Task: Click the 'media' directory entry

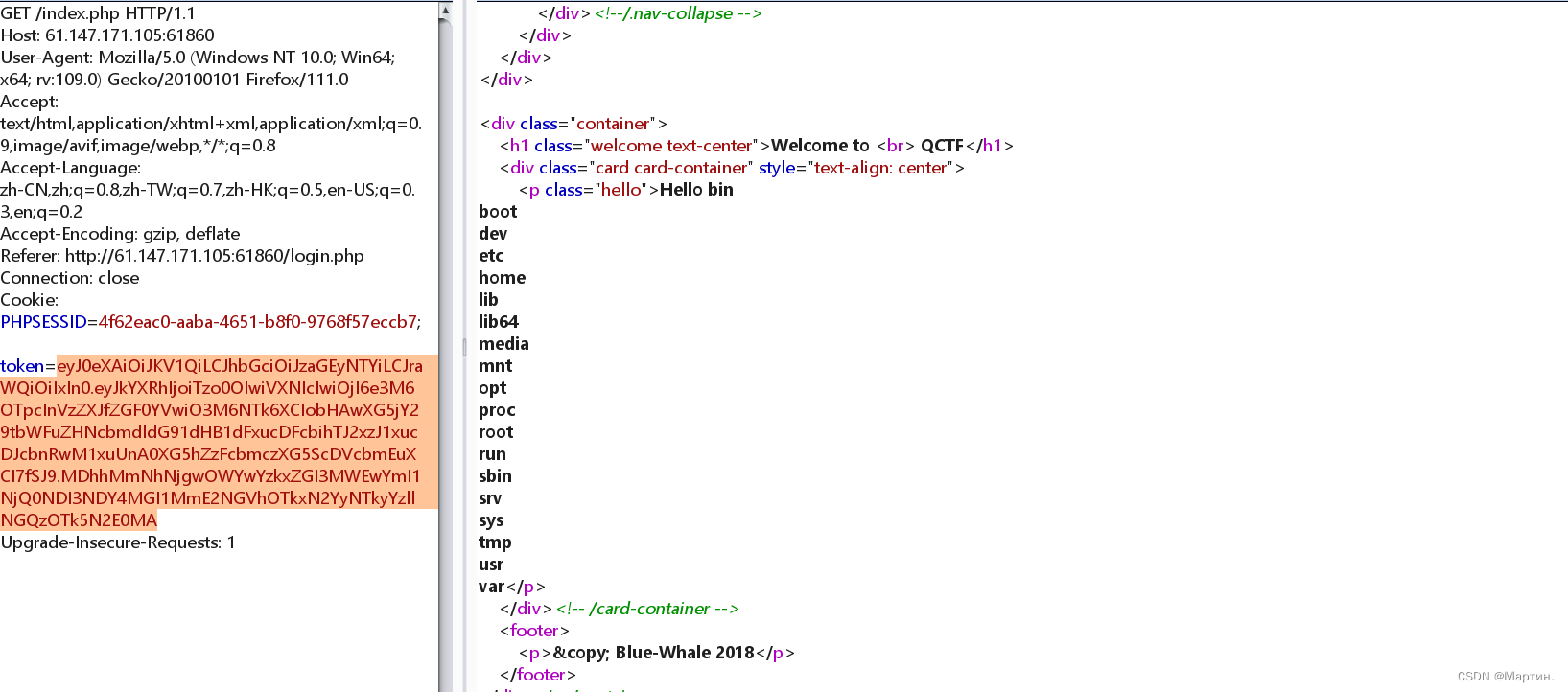Action: click(x=503, y=344)
